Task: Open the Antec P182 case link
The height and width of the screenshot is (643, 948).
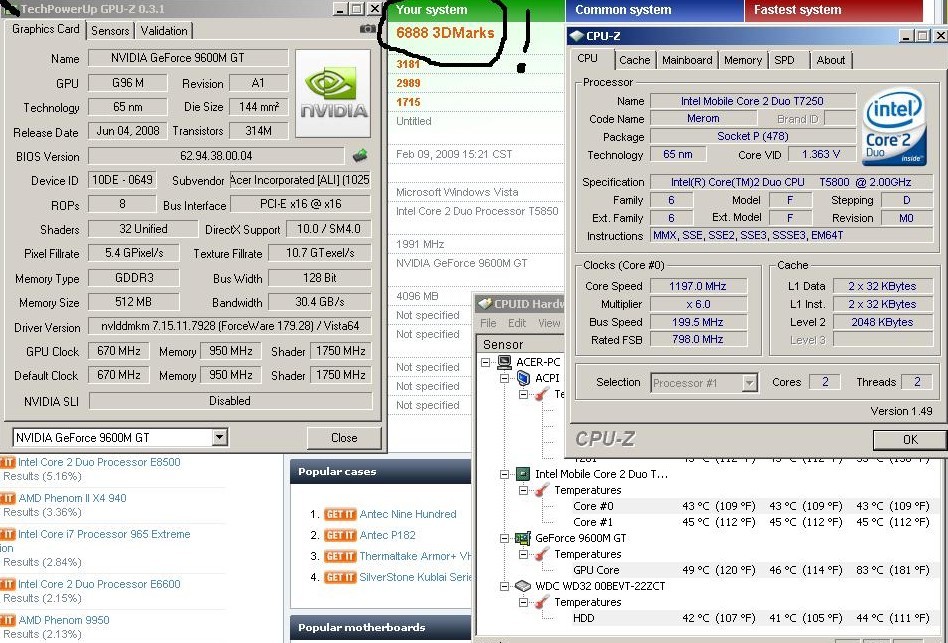Action: tap(388, 535)
